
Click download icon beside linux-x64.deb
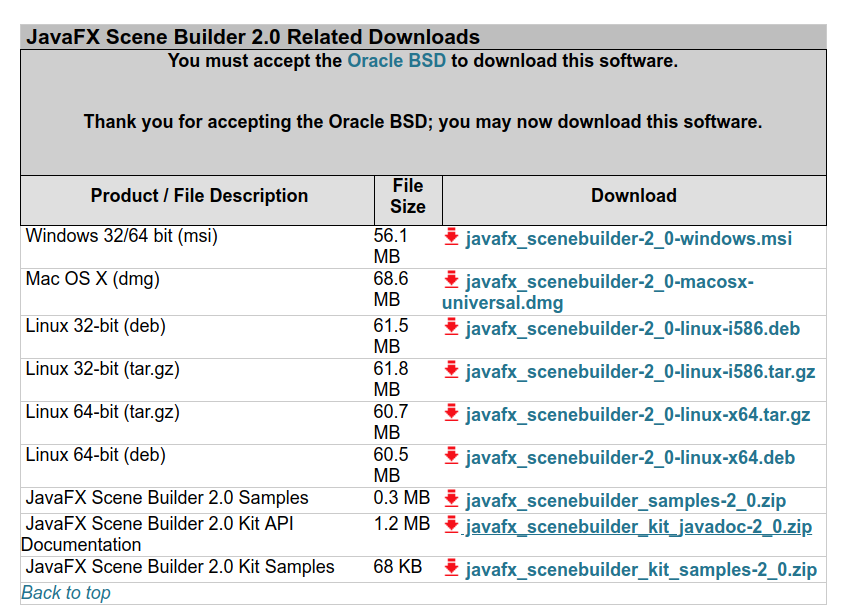click(452, 456)
